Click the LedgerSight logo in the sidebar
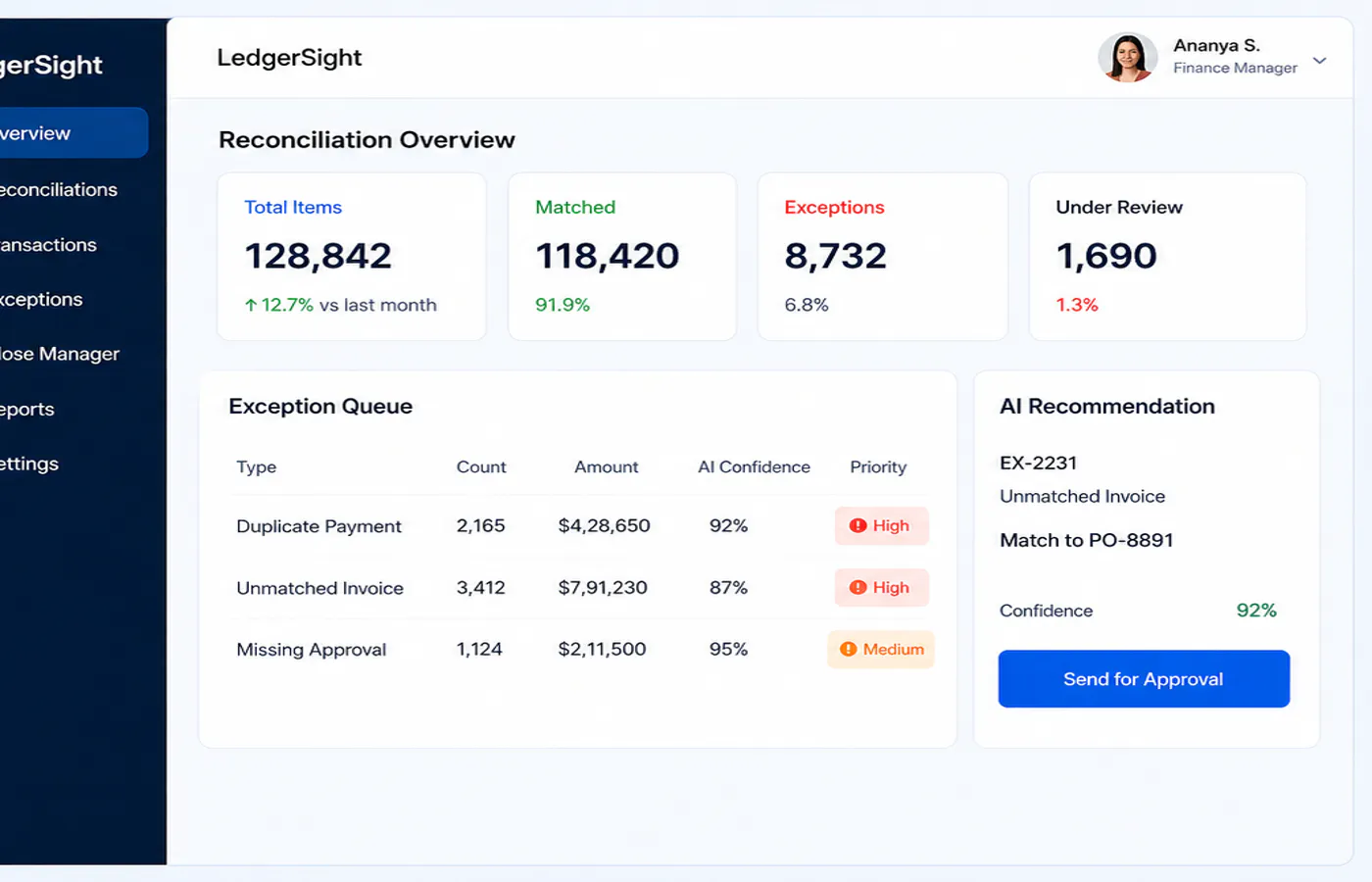Viewport: 1372px width, 882px height. point(51,65)
